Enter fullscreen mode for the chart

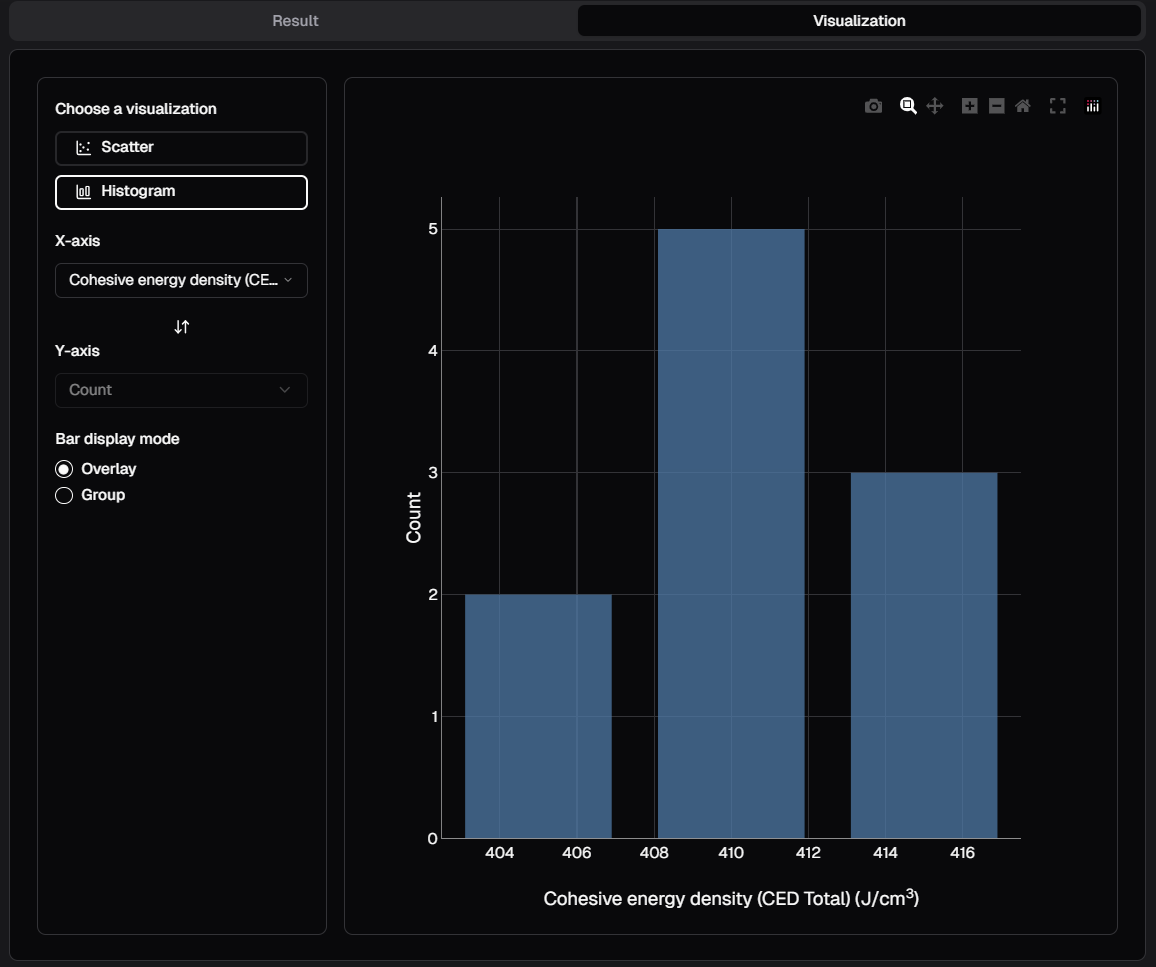tap(1057, 106)
